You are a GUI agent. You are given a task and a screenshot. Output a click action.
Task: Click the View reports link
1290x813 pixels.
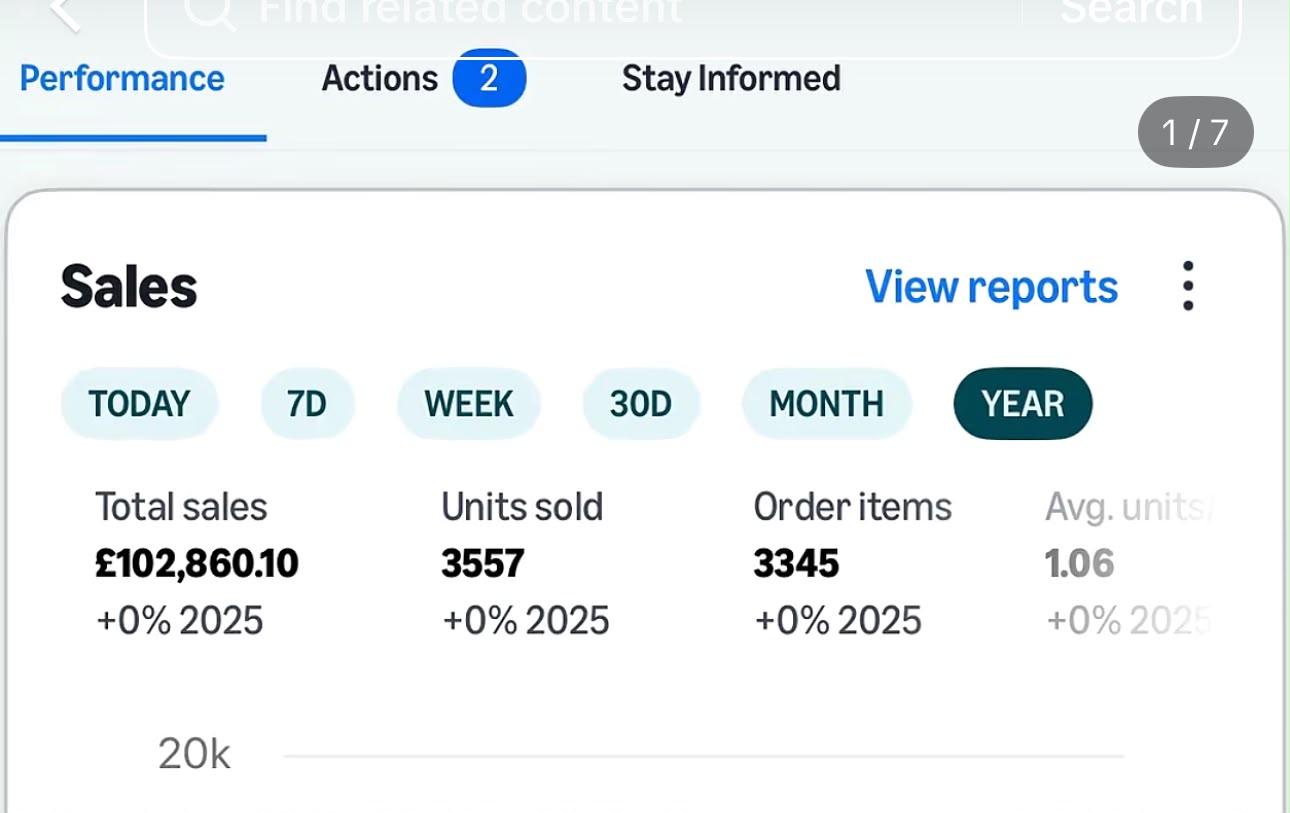[x=991, y=287]
